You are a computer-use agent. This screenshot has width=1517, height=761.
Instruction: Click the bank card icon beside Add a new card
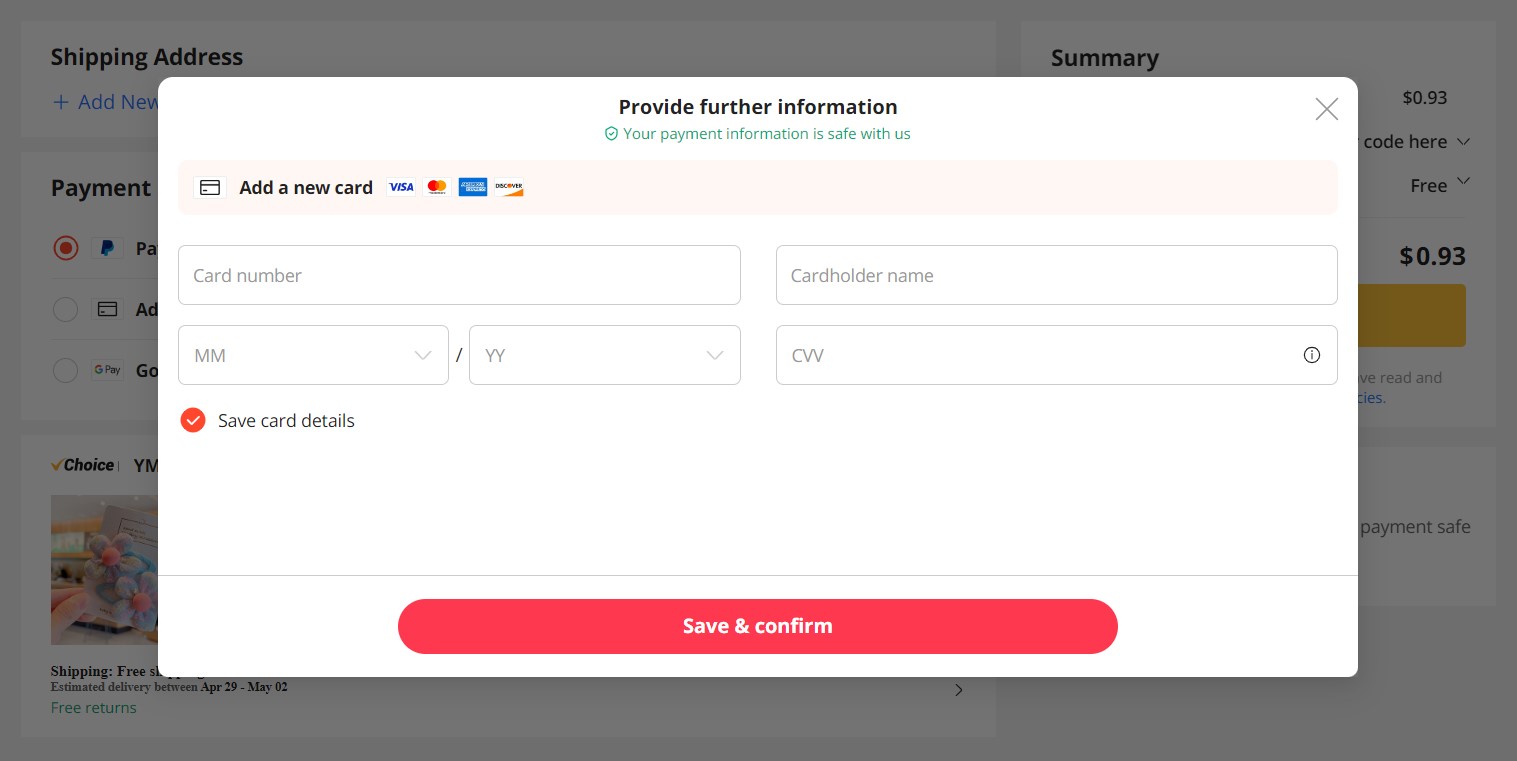tap(210, 187)
